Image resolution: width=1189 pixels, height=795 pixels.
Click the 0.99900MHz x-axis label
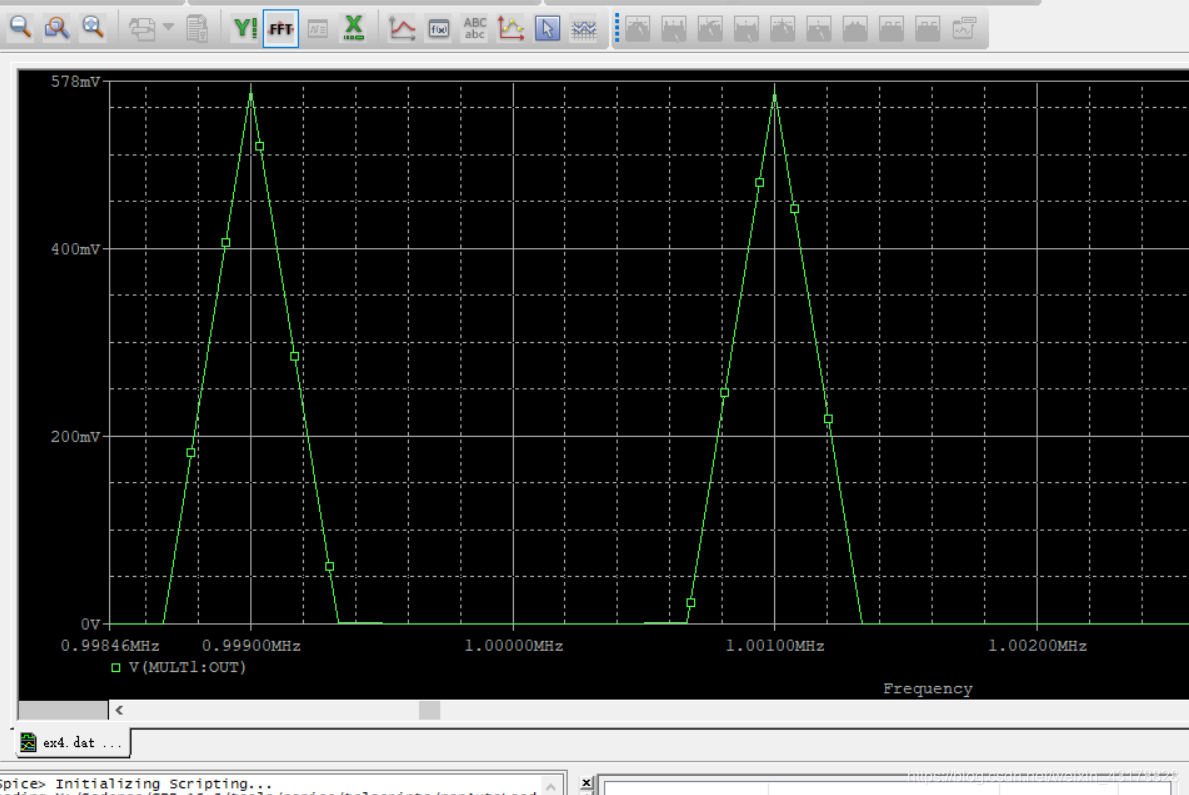251,646
